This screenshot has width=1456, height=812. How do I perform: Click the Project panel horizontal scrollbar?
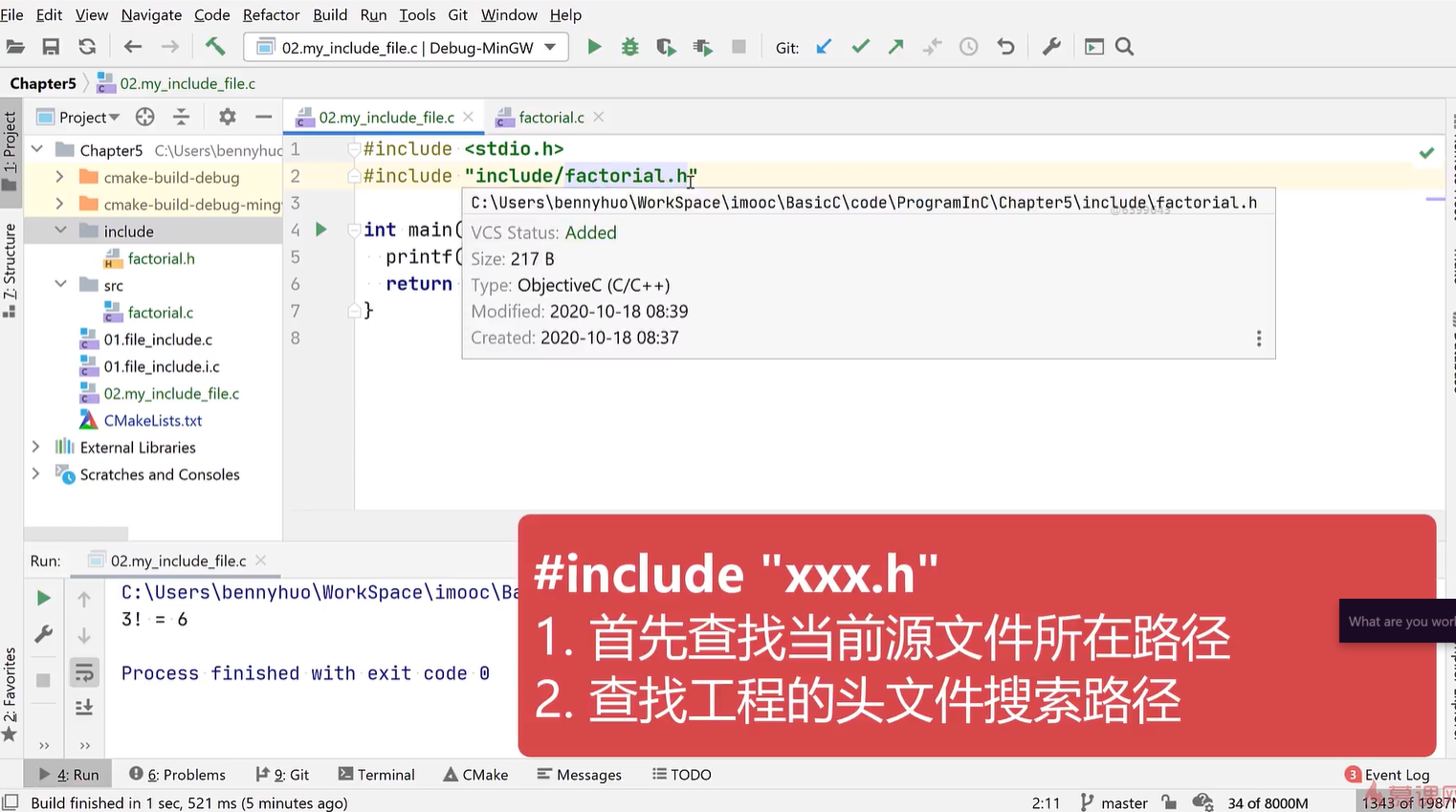coord(77,533)
